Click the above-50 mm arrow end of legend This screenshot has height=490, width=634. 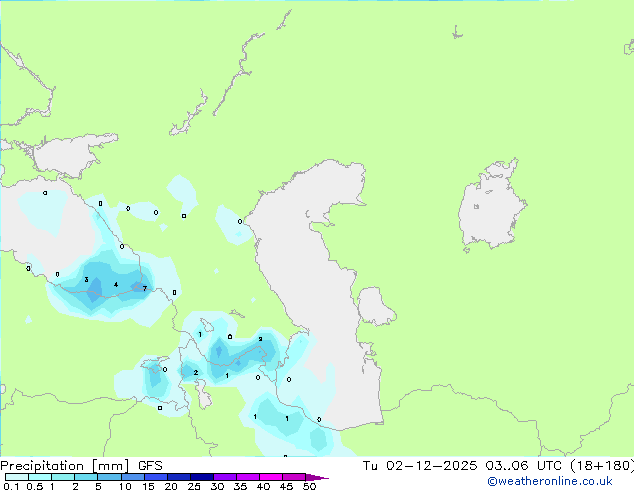point(317,477)
